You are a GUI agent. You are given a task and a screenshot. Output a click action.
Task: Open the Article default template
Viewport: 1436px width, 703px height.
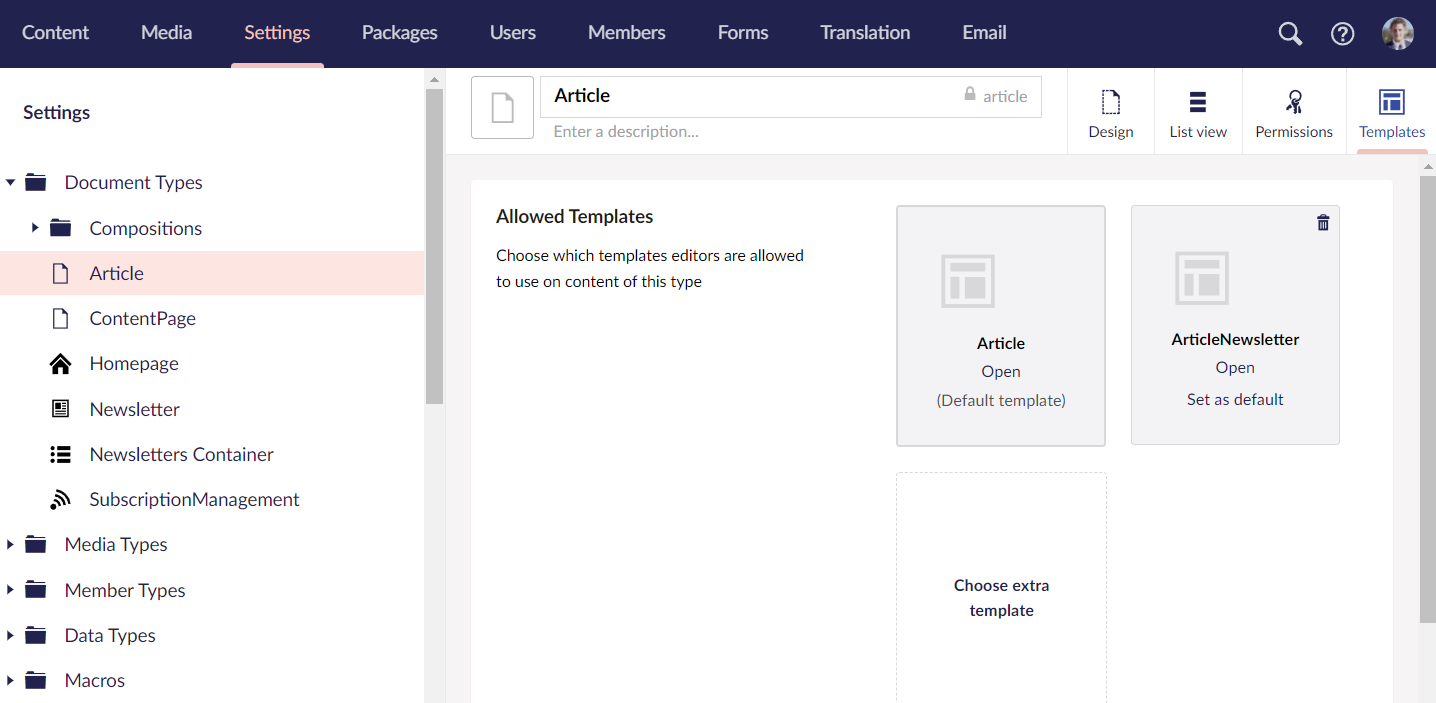1001,371
